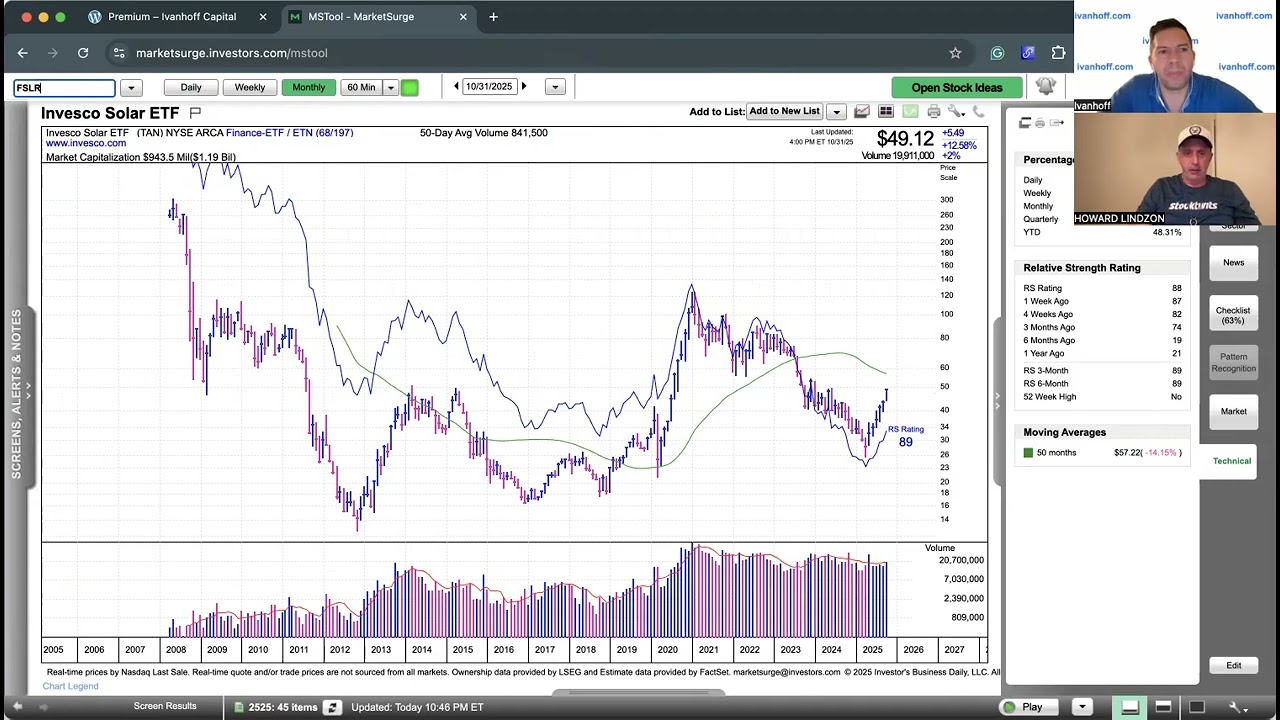Select the MSTool – MarketSurge browser tab
The width and height of the screenshot is (1280, 720).
[x=373, y=17]
